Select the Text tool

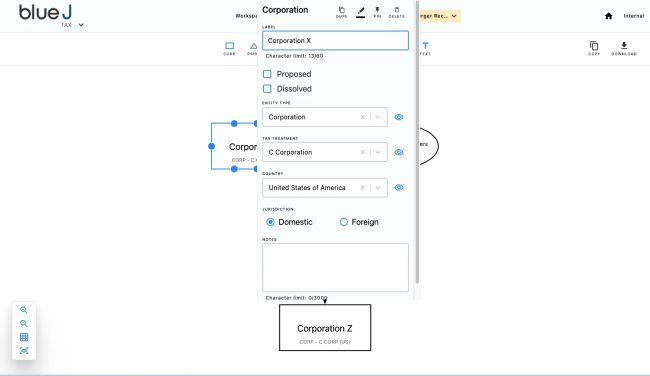425,48
